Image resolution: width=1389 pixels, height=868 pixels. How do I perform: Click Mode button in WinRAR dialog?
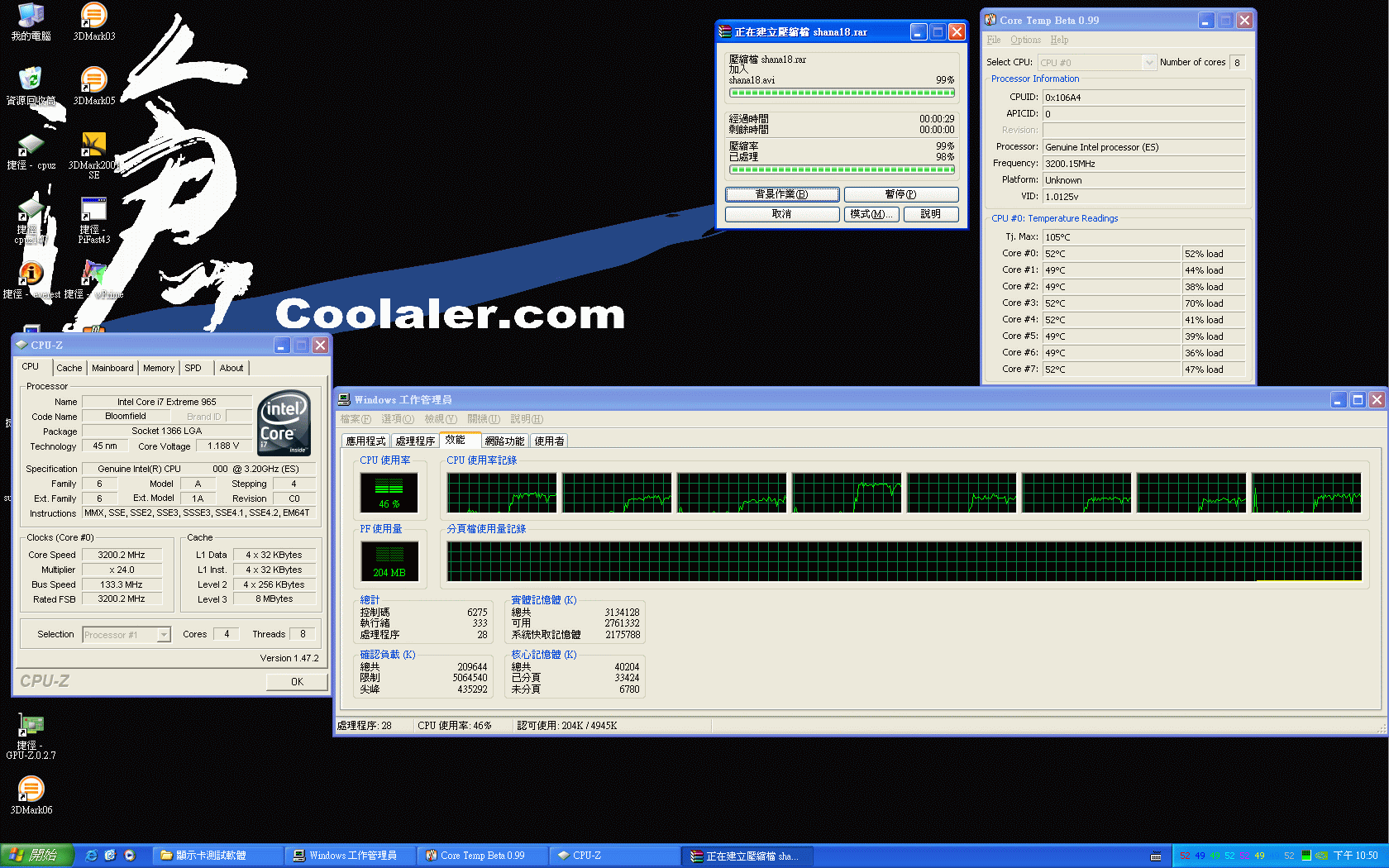coord(871,214)
